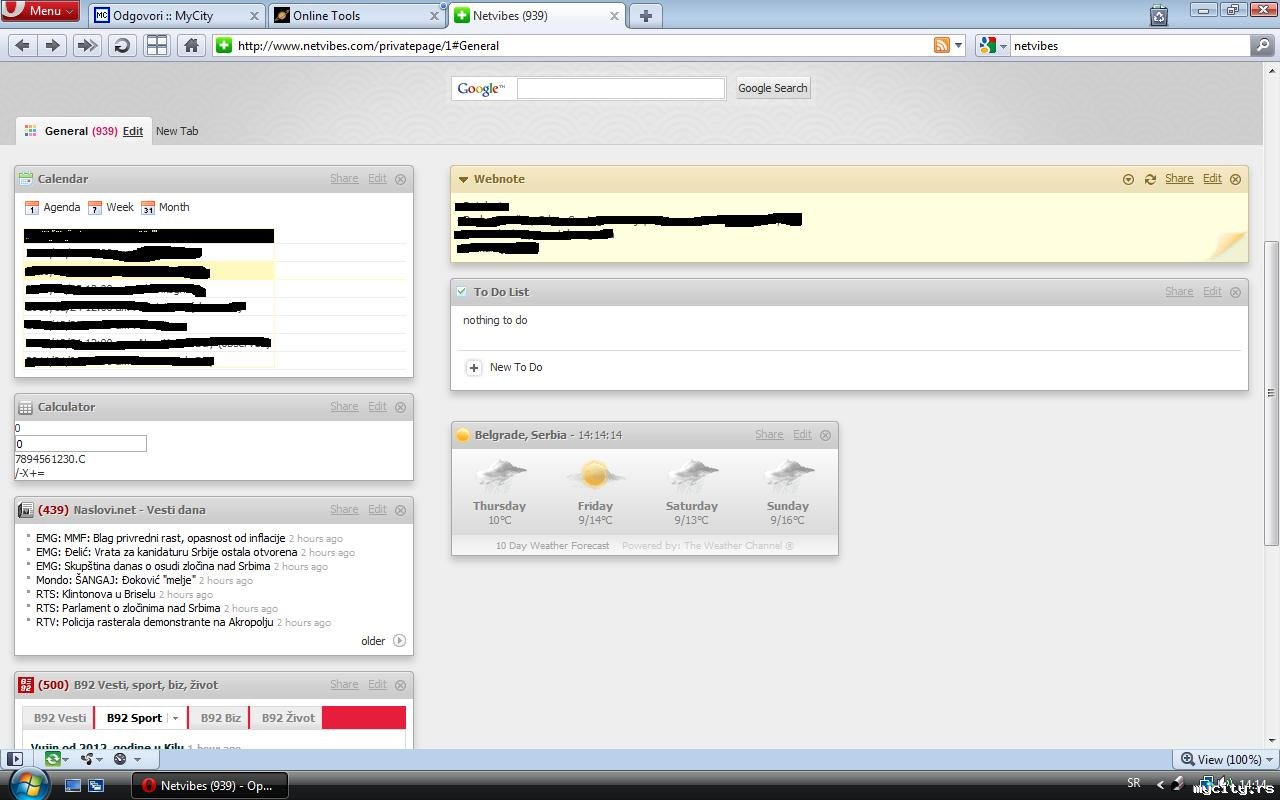Click the older arrow in Naslovi.net widget

(x=399, y=641)
